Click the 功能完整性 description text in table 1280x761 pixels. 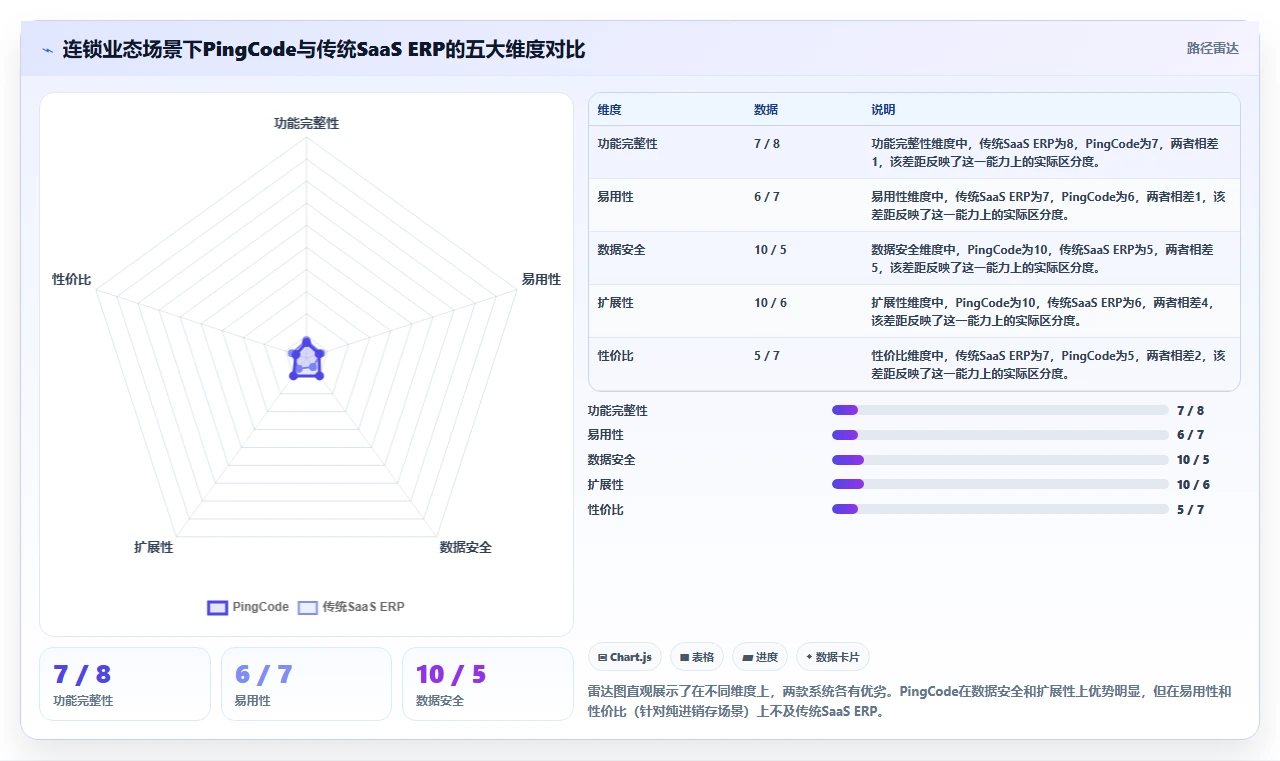tap(1045, 152)
